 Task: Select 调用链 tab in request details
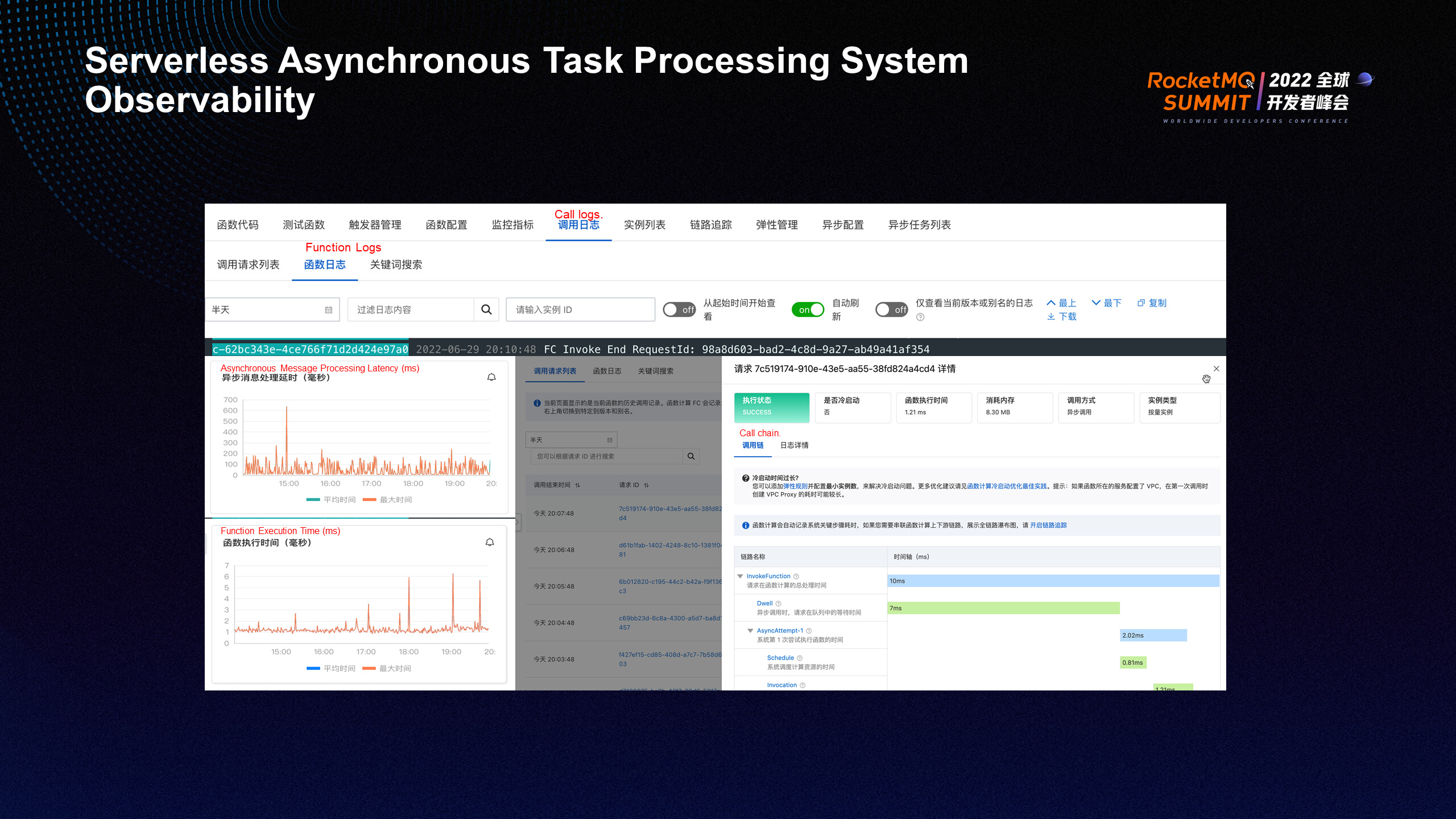(x=752, y=445)
